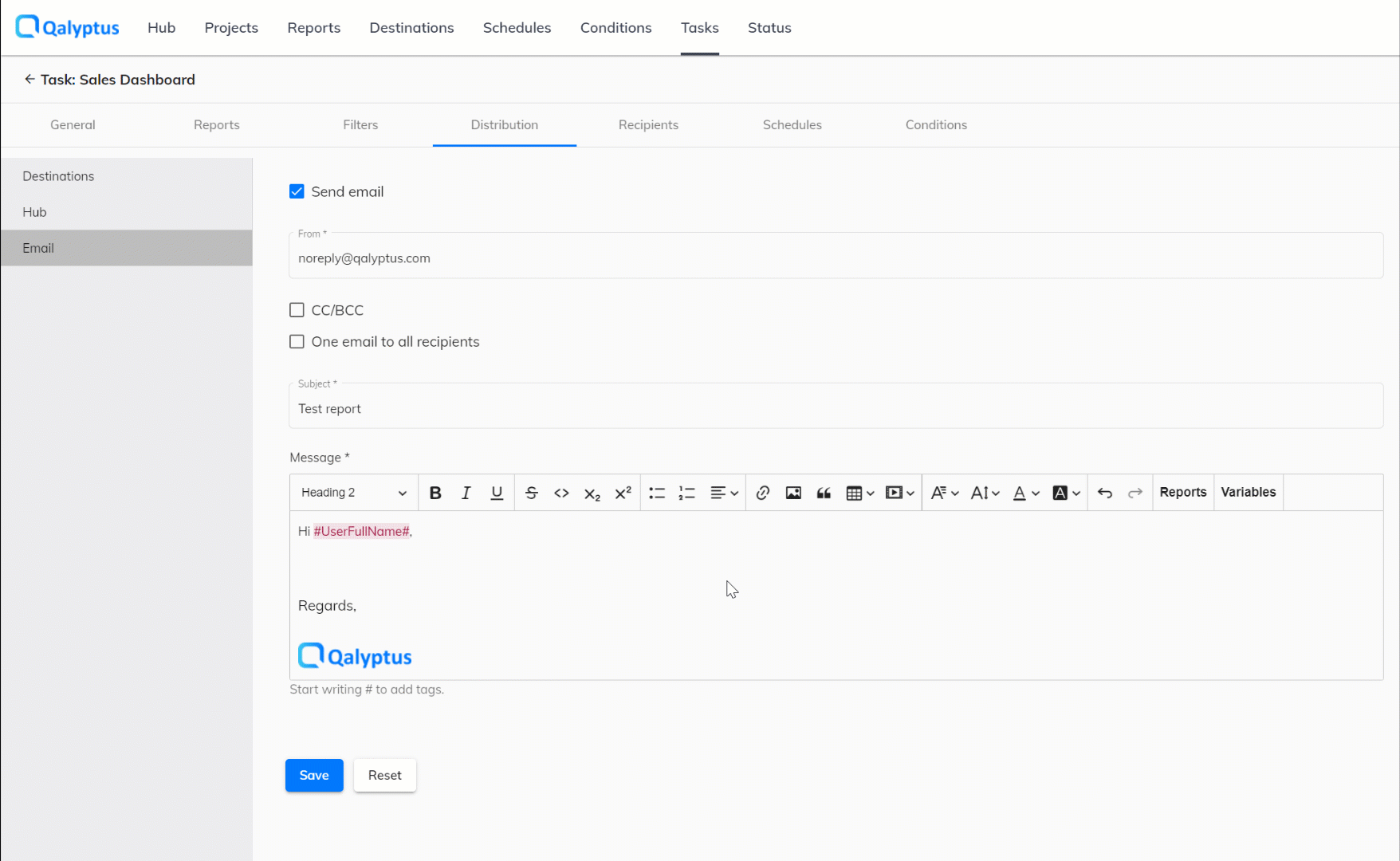The width and height of the screenshot is (1400, 861).
Task: Select Hub in the distribution sidebar
Action: click(34, 212)
